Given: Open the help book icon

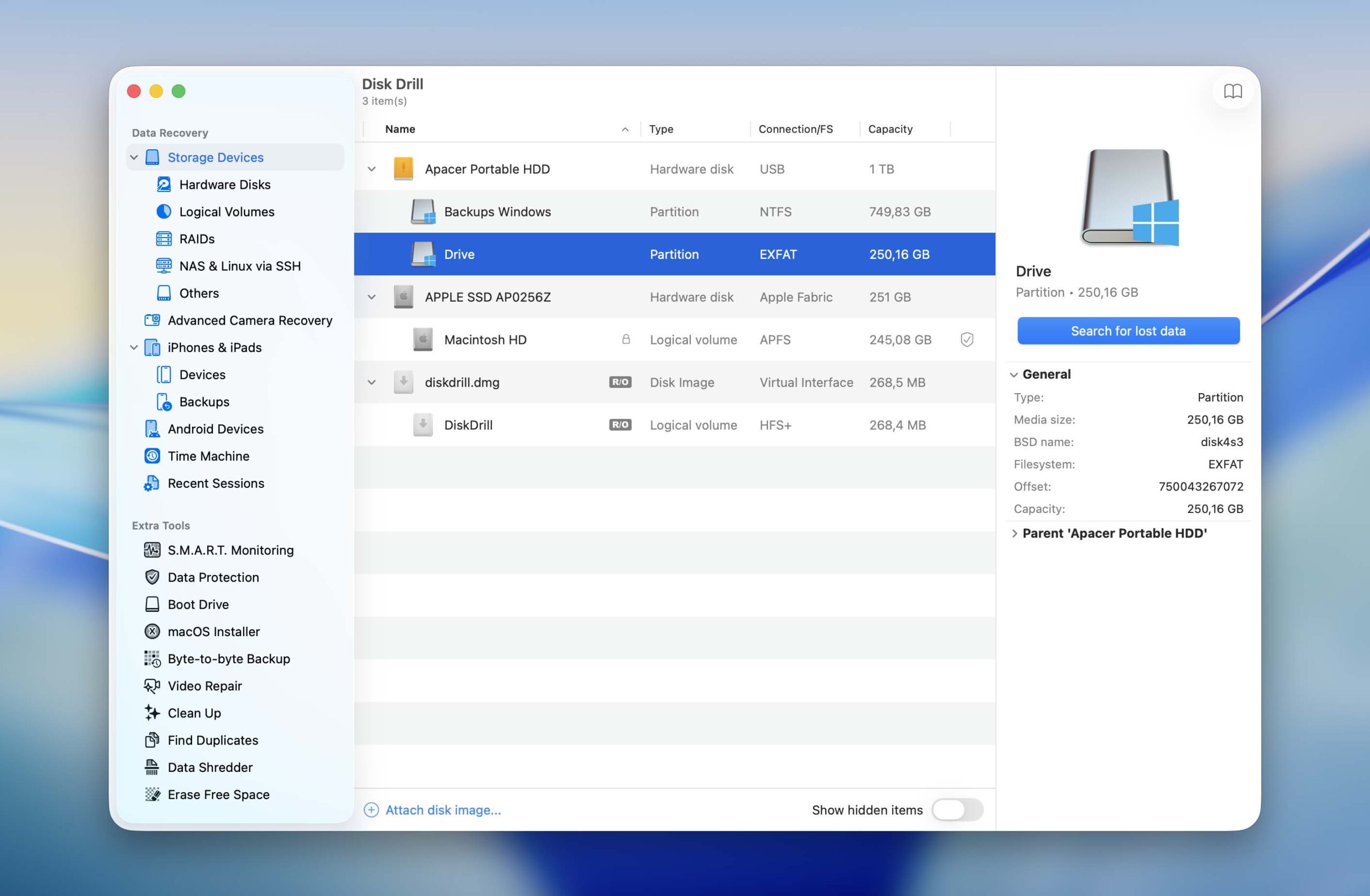Looking at the screenshot, I should coord(1232,91).
